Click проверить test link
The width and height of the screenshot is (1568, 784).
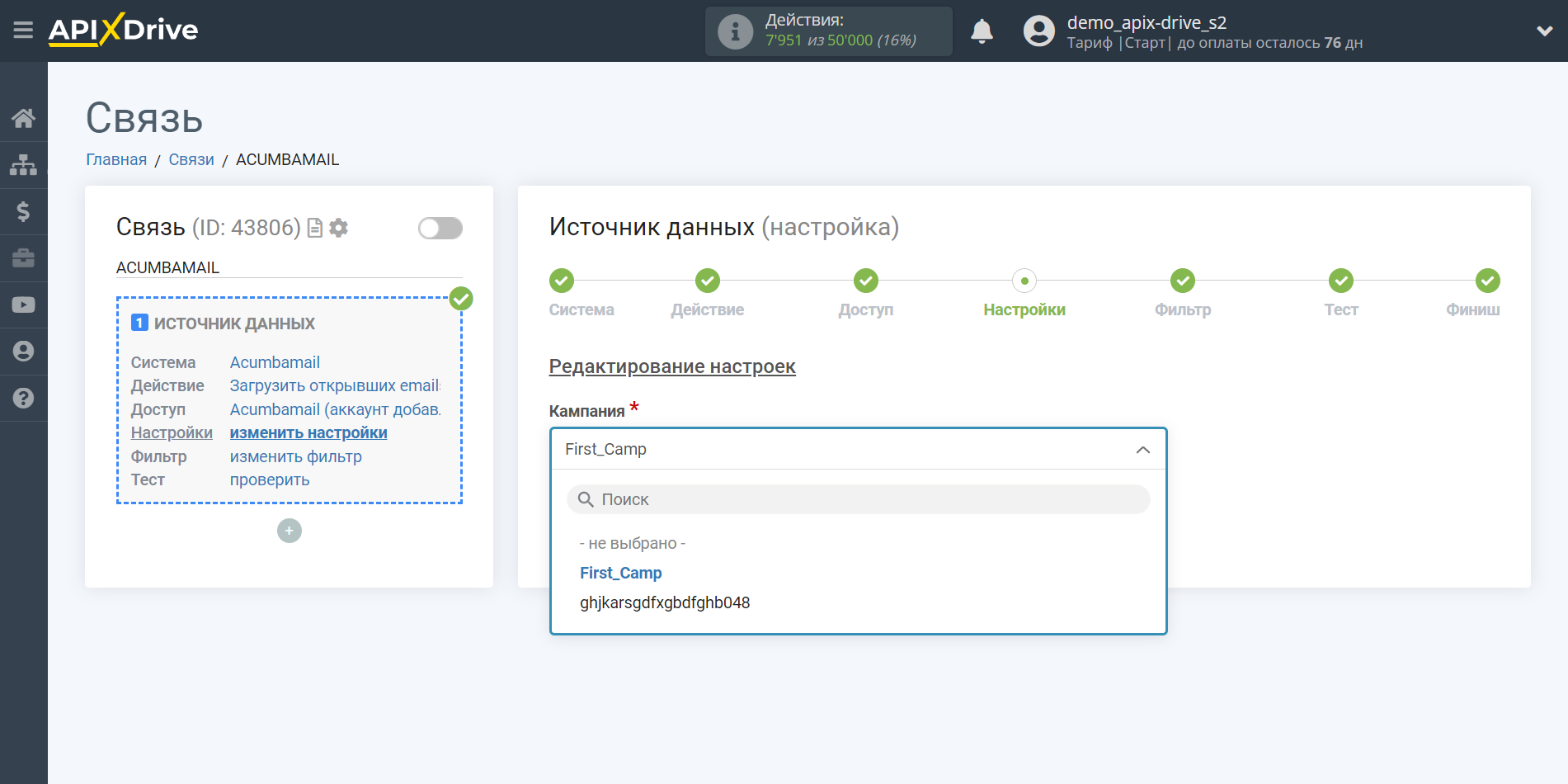pyautogui.click(x=270, y=479)
